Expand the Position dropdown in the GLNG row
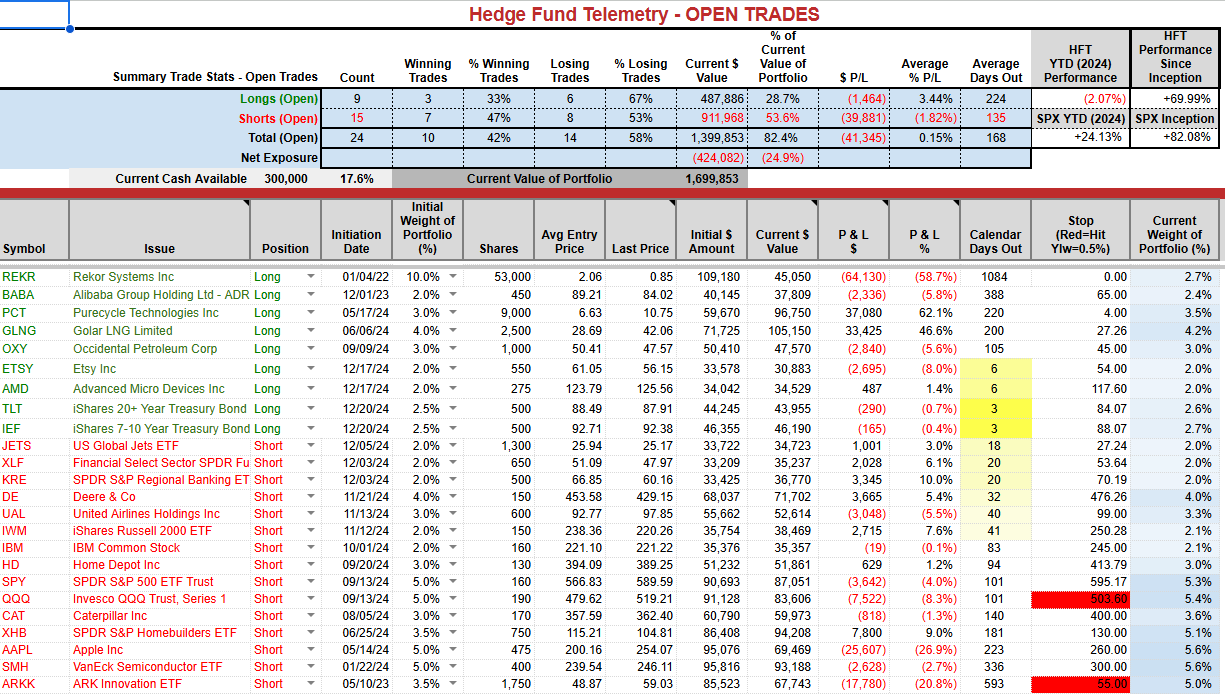The width and height of the screenshot is (1225, 697). click(310, 331)
